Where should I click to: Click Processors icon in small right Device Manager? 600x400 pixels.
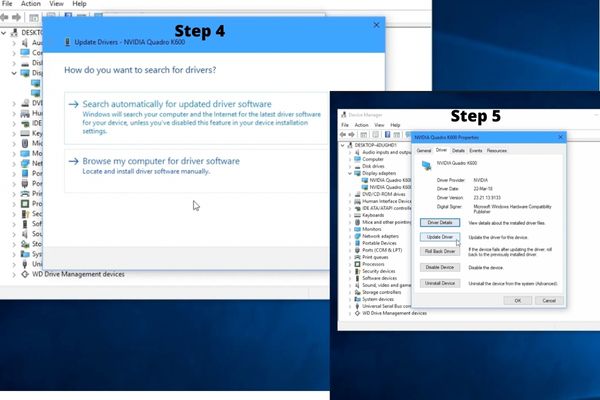[357, 264]
